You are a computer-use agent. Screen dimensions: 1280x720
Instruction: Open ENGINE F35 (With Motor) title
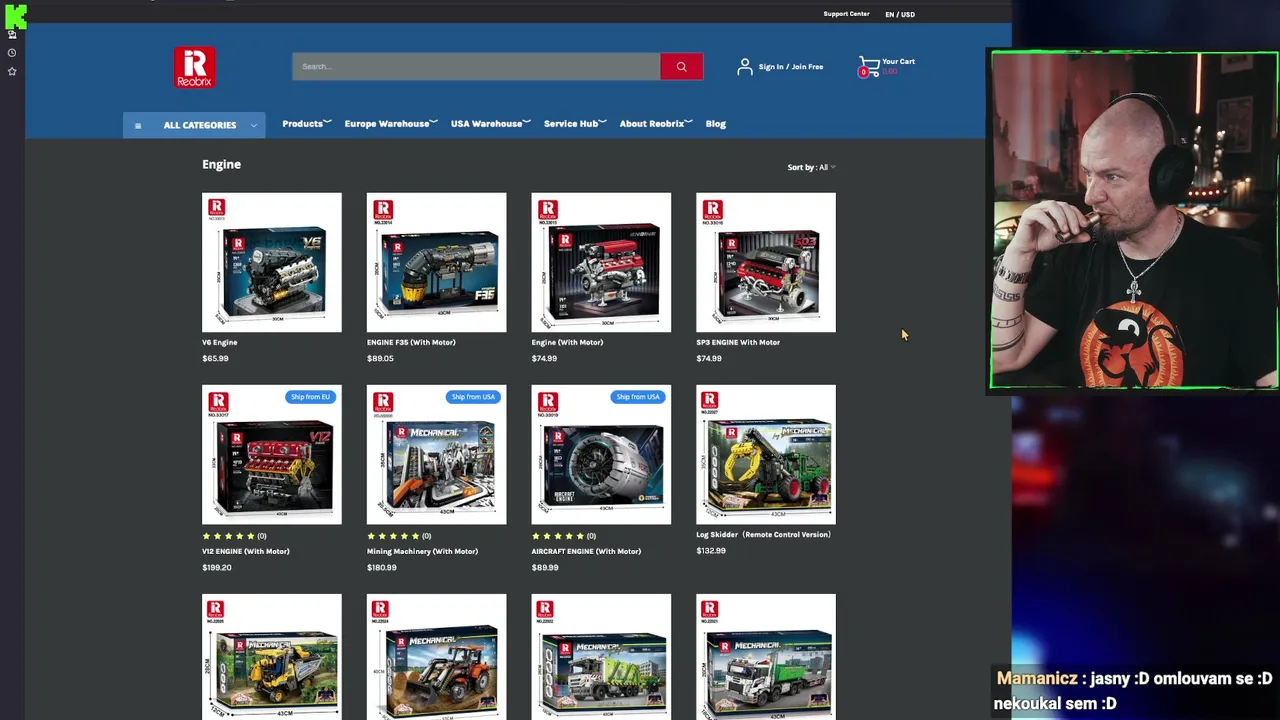pyautogui.click(x=411, y=342)
